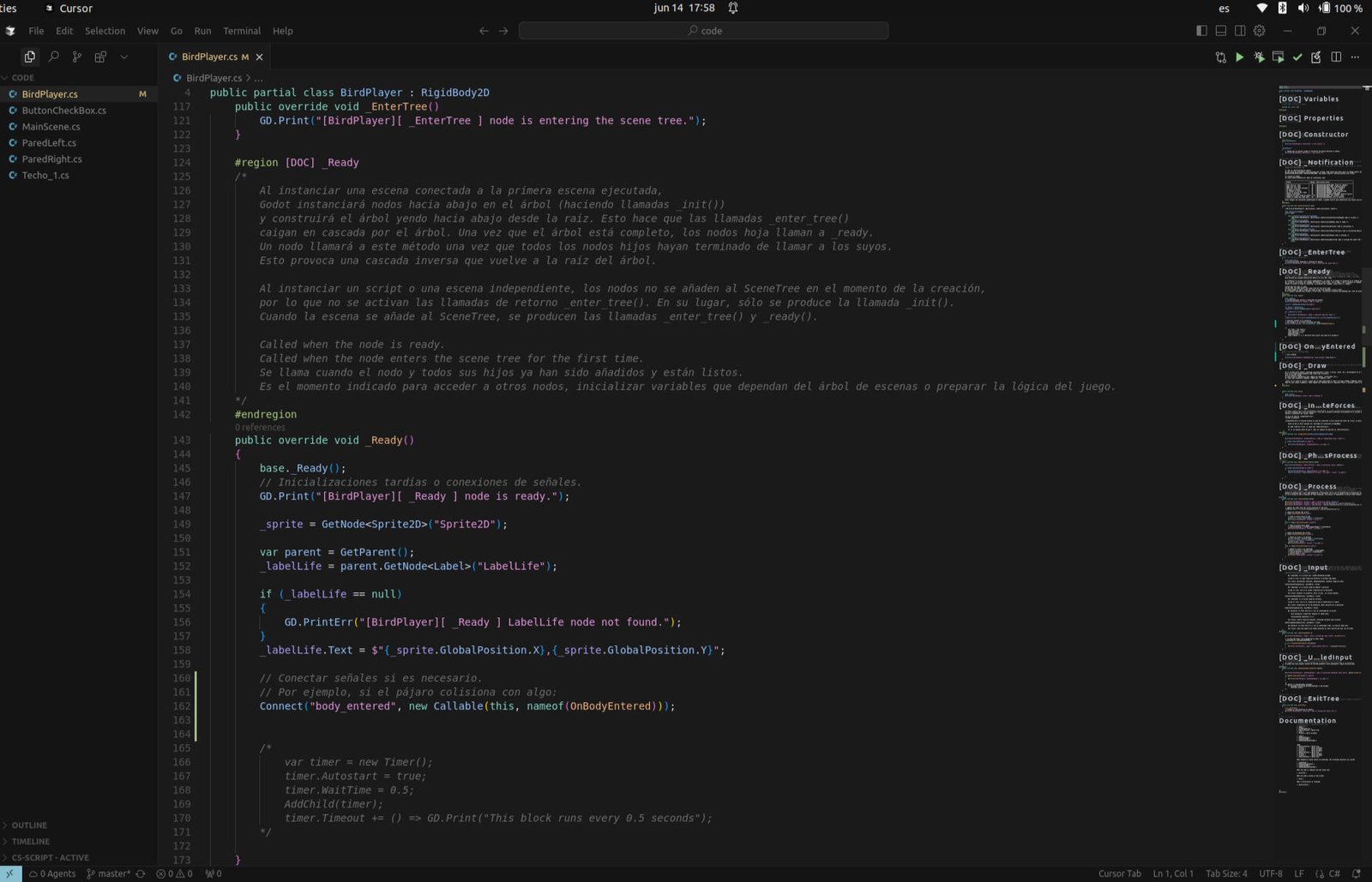The height and width of the screenshot is (882, 1372).
Task: Click the green Run play icon
Action: pos(1239,57)
